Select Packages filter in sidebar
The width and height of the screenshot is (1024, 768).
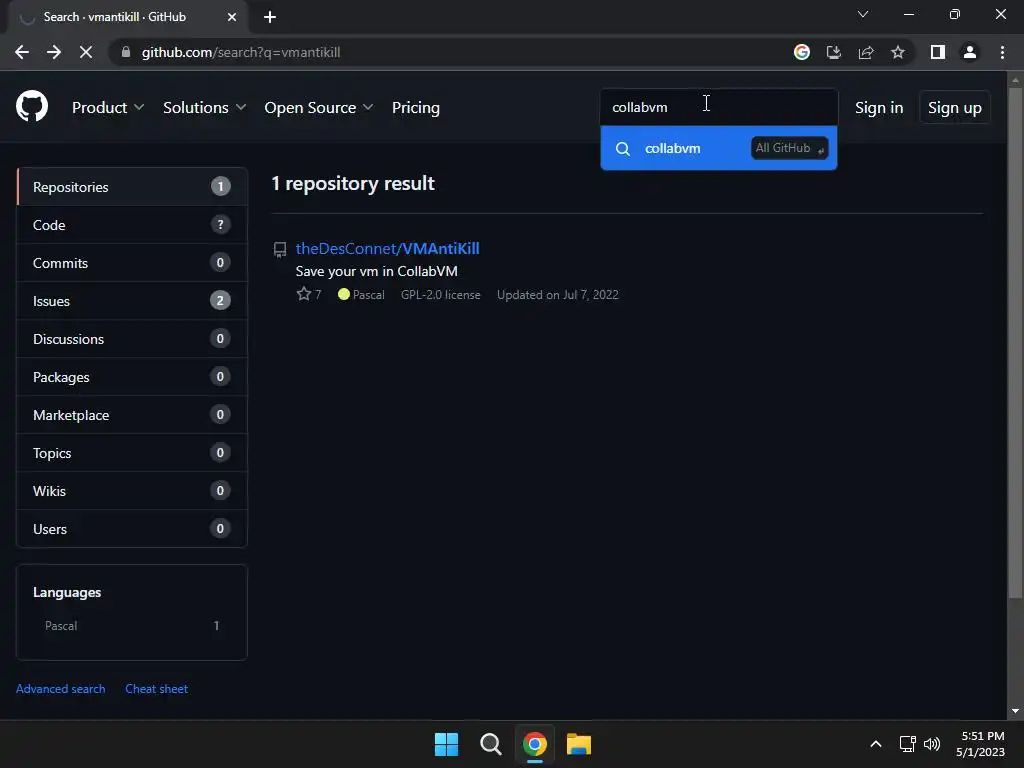pyautogui.click(x=132, y=377)
